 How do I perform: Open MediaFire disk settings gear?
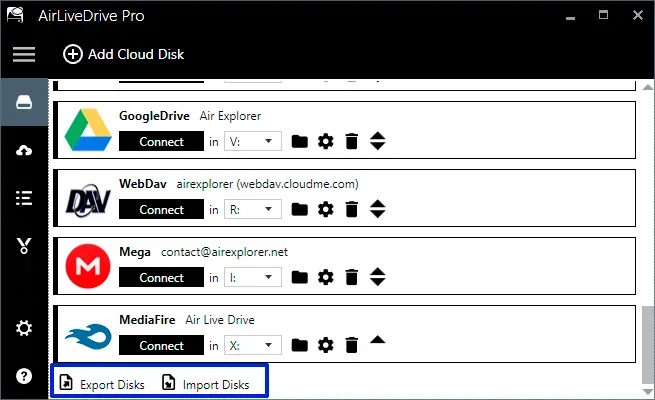(325, 345)
